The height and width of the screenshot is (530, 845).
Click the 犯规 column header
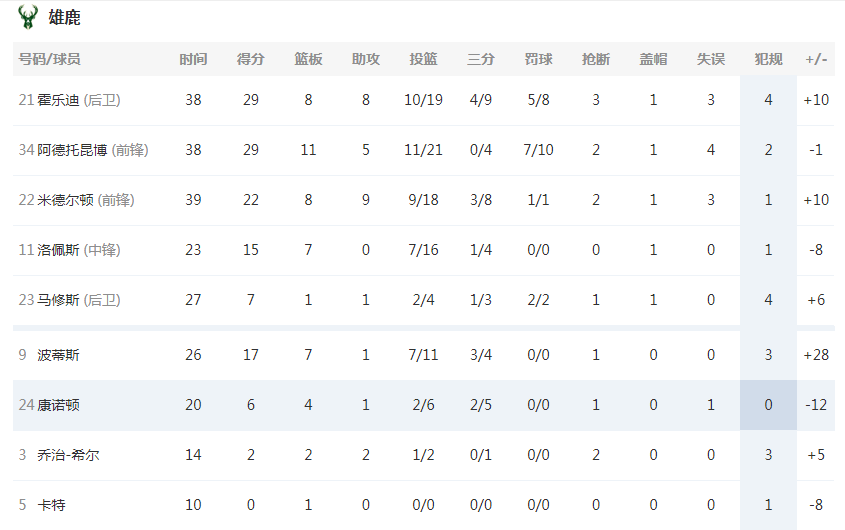[768, 59]
